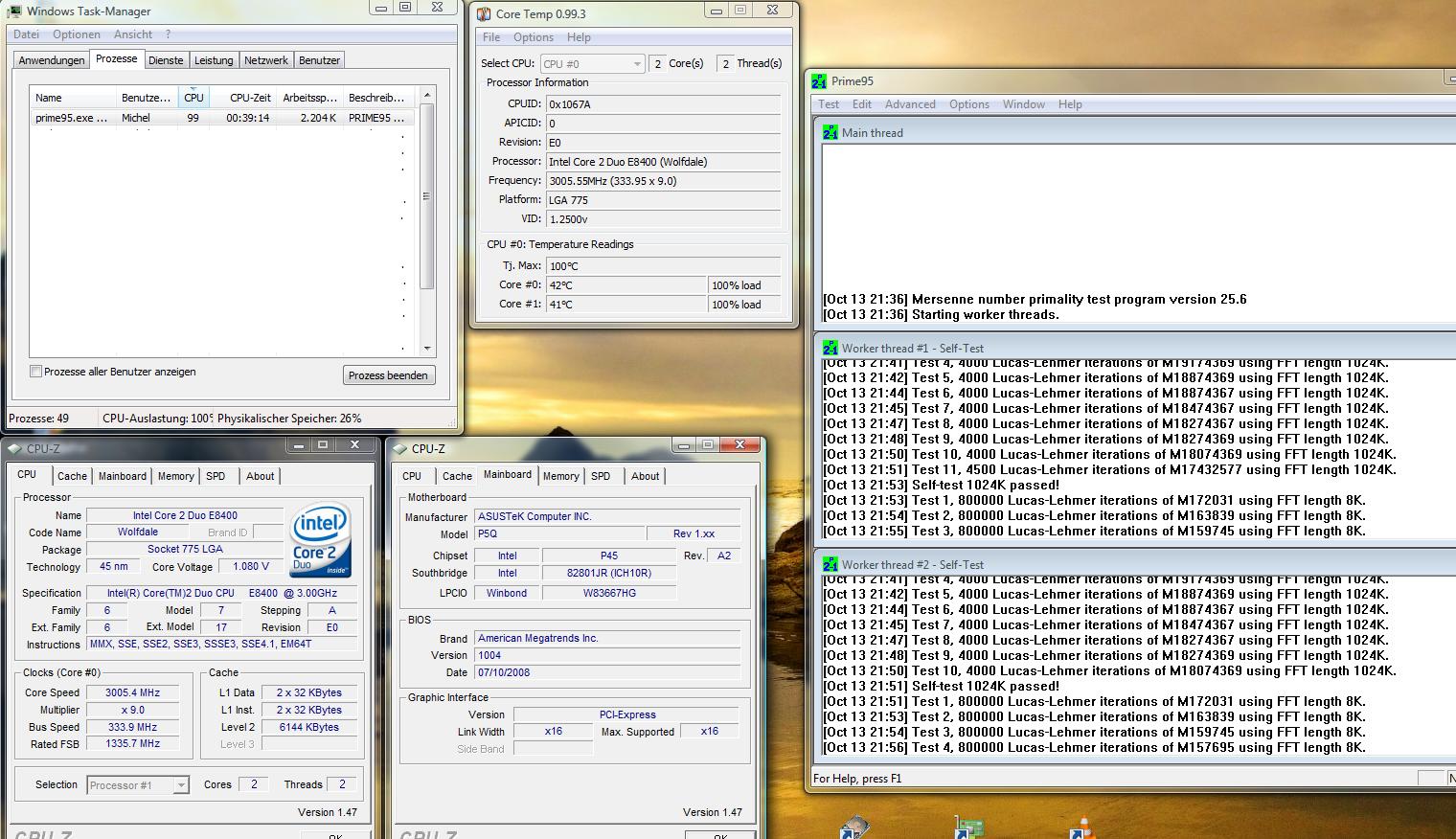The width and height of the screenshot is (1456, 839).
Task: Click the Frequency field in Core Temp
Action: [663, 181]
